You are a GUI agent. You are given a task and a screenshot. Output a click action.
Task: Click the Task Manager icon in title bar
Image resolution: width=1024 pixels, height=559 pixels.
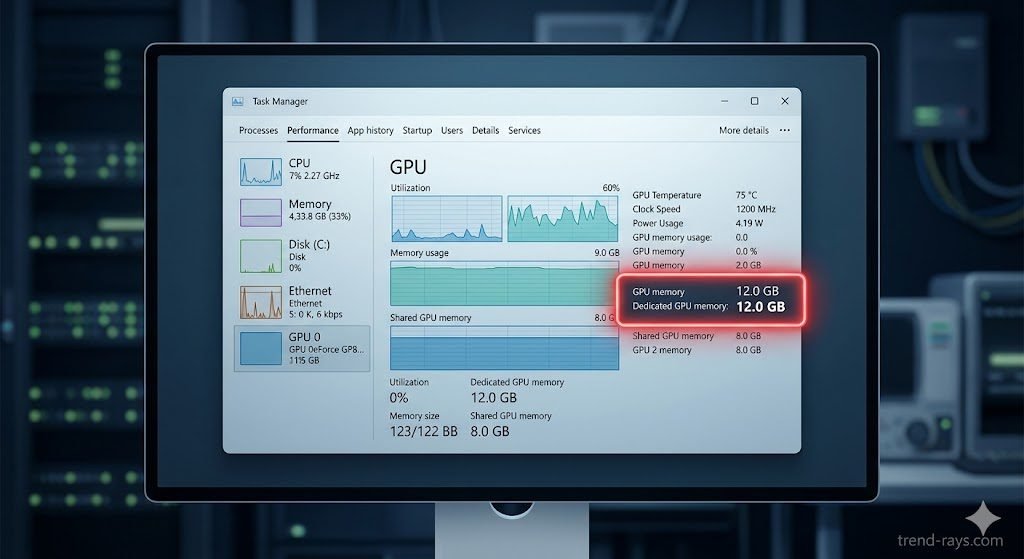pos(238,101)
